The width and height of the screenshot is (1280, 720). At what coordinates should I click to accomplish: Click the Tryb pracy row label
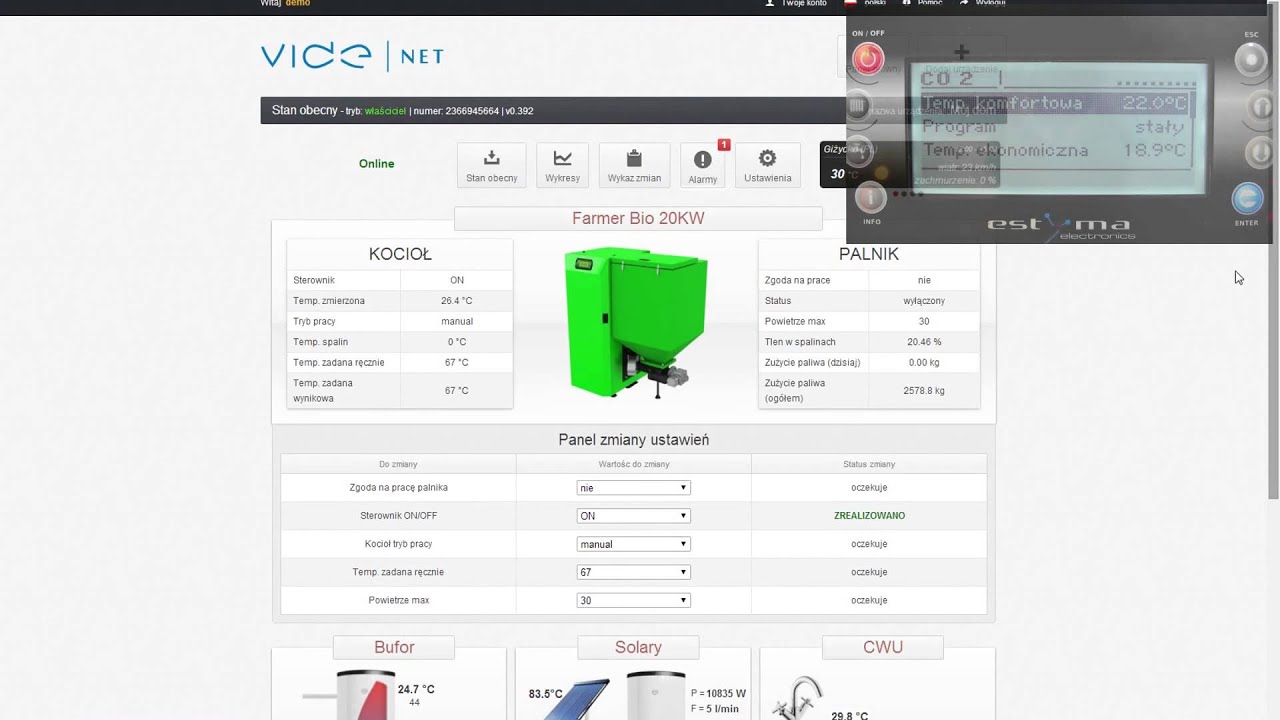pyautogui.click(x=314, y=321)
